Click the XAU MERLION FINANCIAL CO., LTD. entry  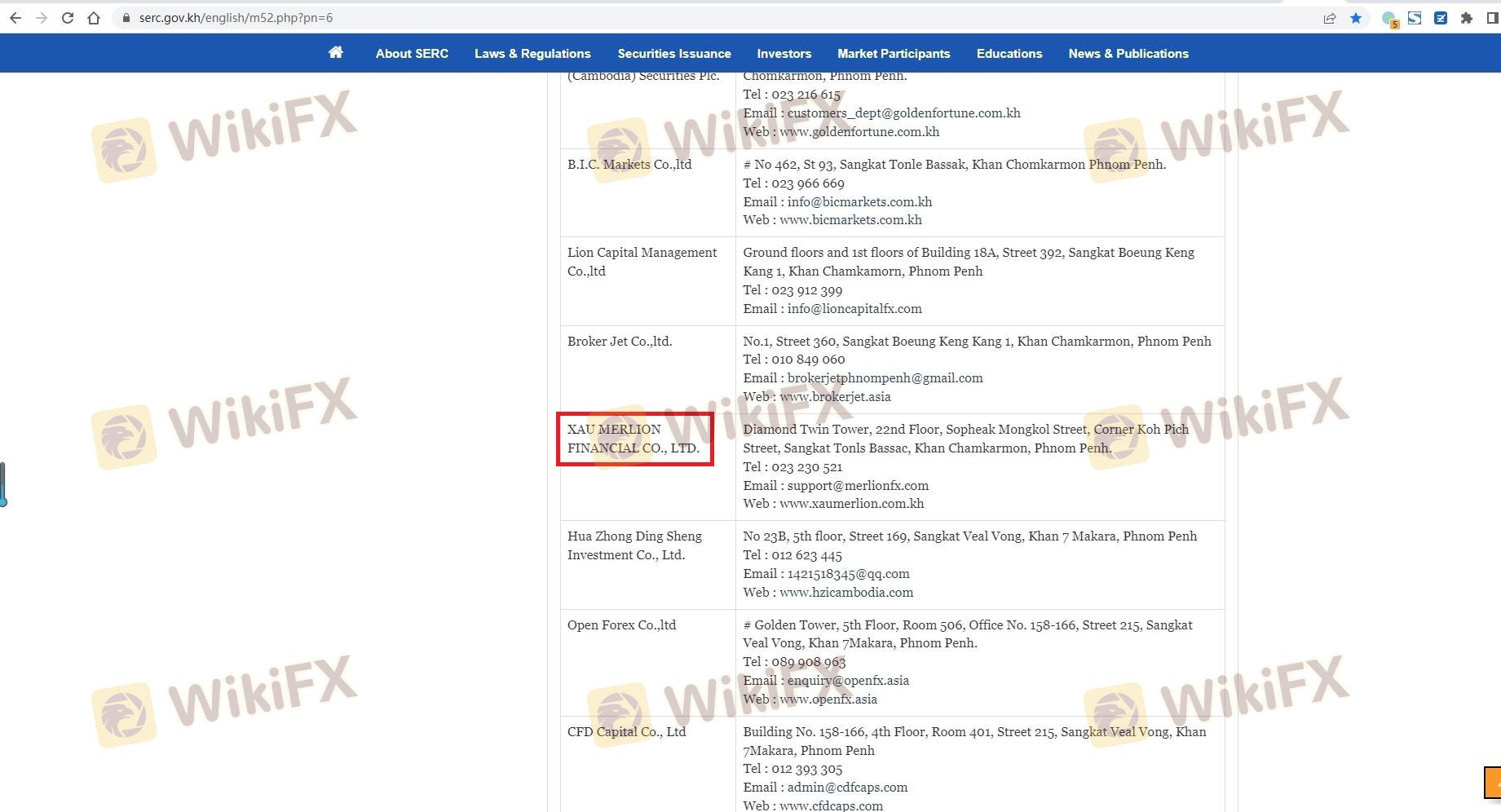[x=634, y=439]
